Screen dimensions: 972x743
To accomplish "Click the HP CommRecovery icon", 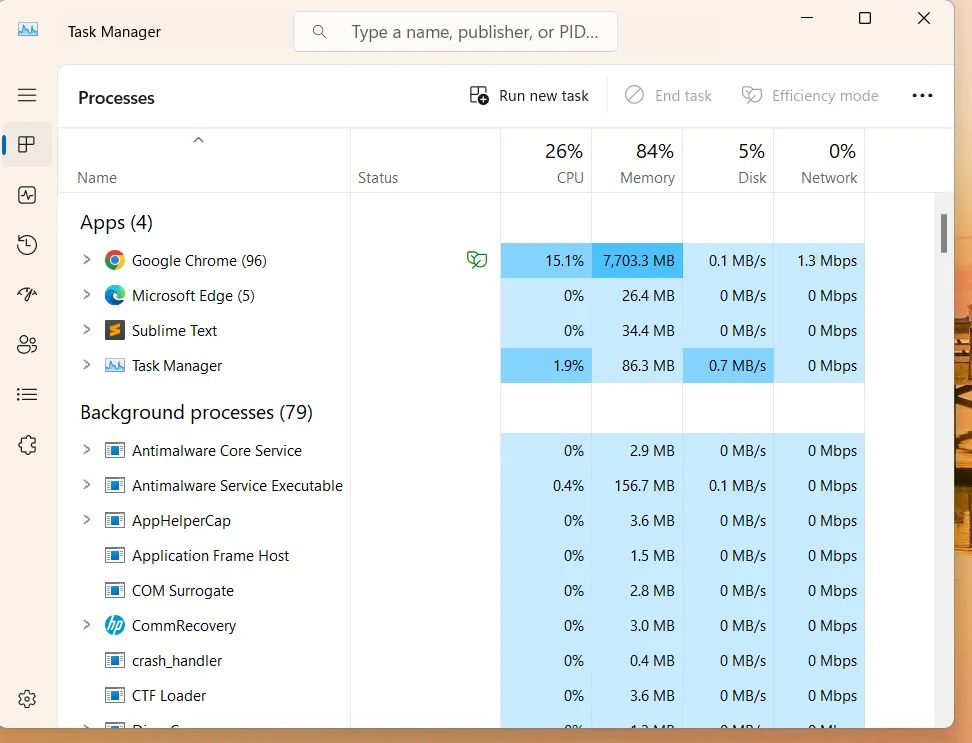I will (115, 625).
